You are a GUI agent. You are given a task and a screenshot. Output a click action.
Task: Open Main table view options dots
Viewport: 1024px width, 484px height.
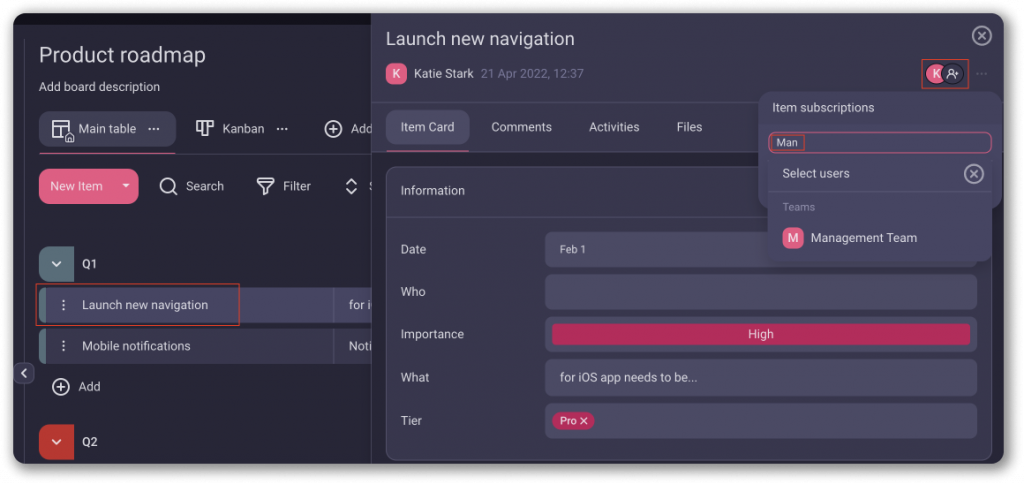pyautogui.click(x=154, y=129)
